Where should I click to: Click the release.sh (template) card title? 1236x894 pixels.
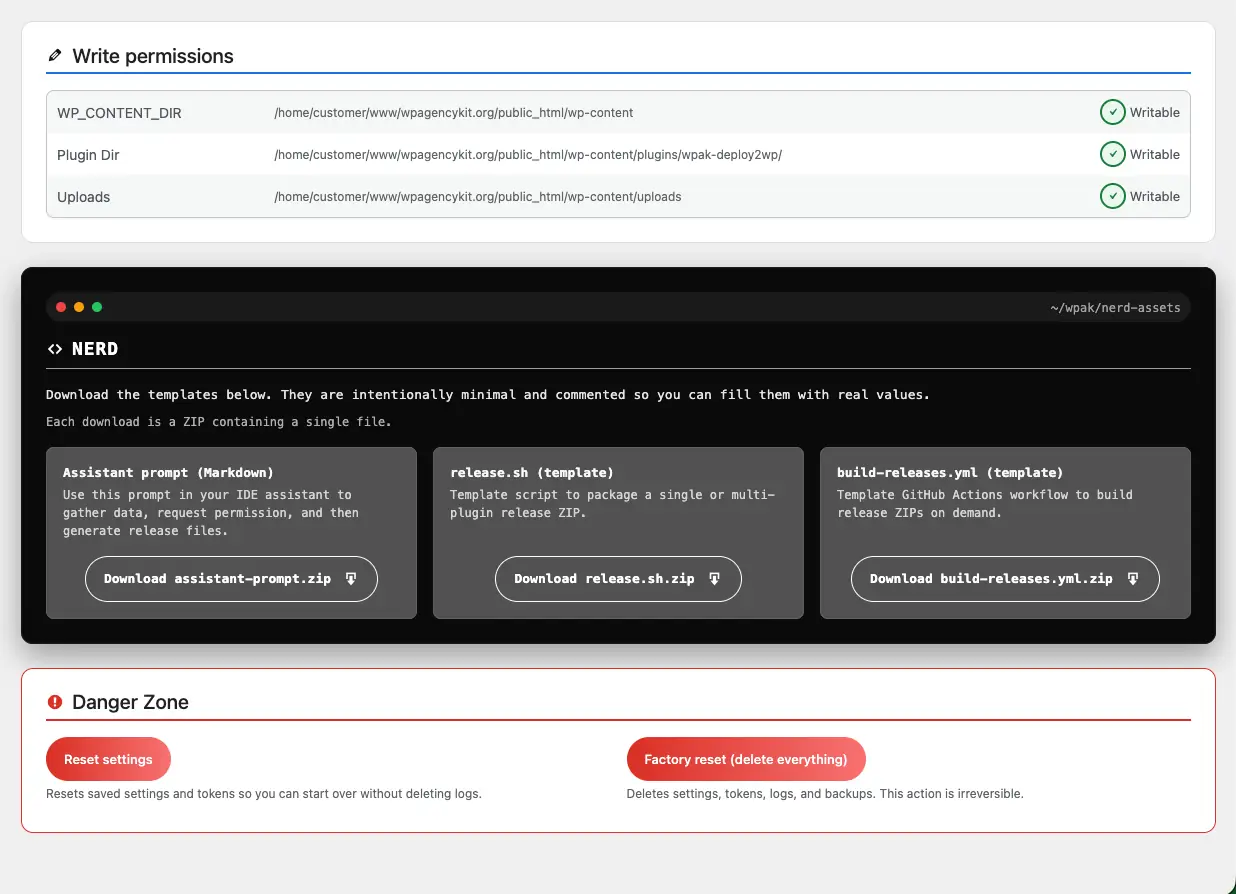coord(532,472)
